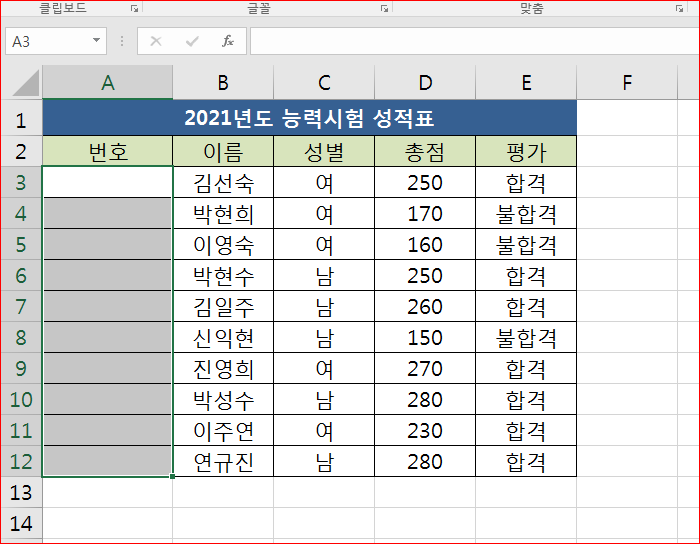
Task: Click the score cell 260
Action: (425, 306)
